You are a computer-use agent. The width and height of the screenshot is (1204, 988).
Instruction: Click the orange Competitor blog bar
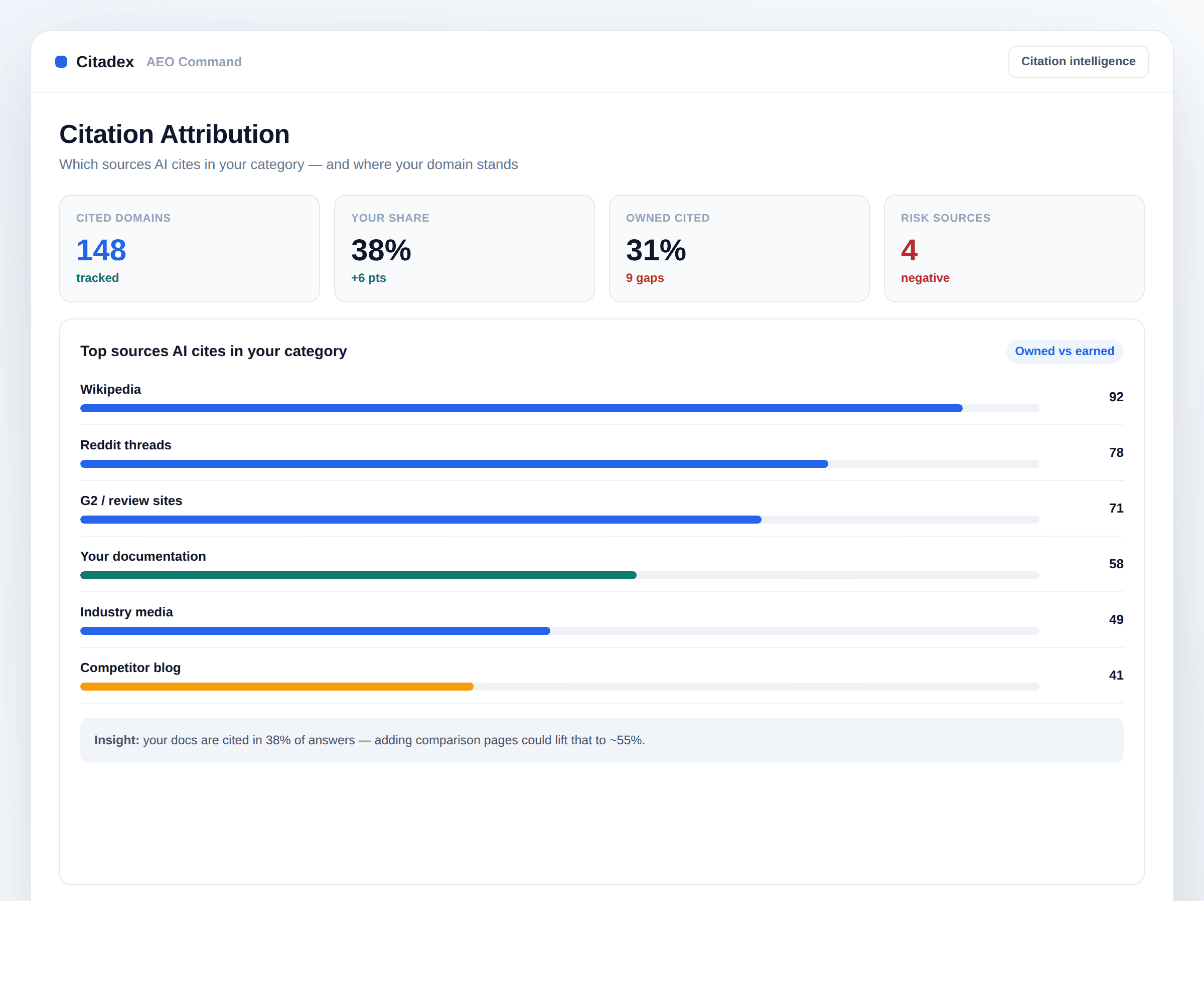point(276,687)
